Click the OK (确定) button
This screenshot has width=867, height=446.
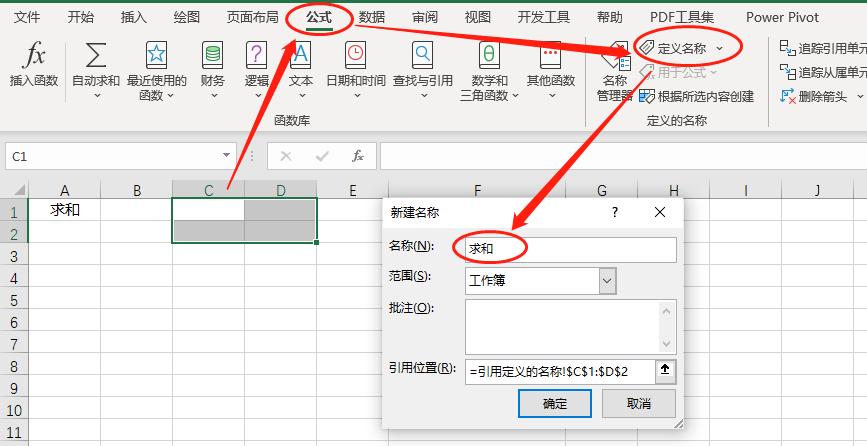[x=555, y=403]
